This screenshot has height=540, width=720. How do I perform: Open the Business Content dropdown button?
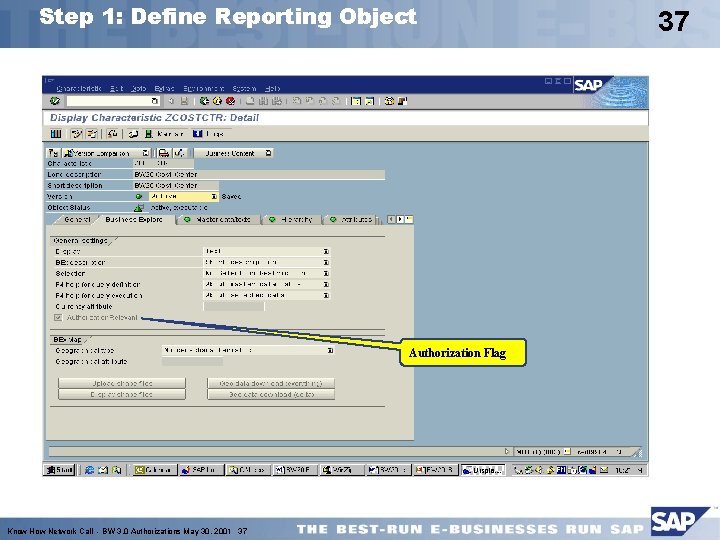coord(268,153)
